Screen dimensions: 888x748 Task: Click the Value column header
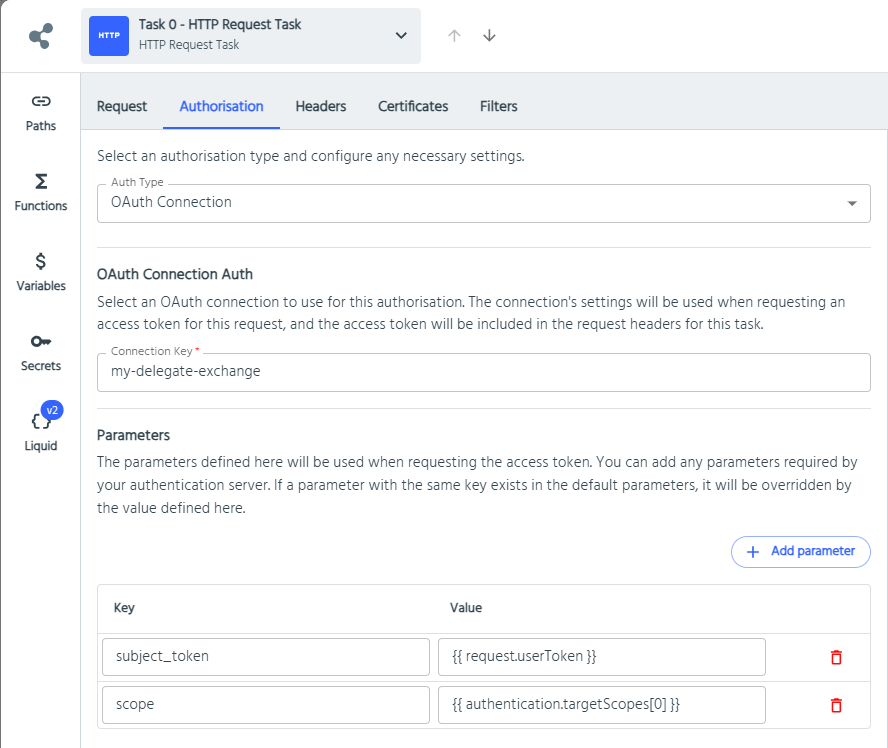click(x=466, y=608)
